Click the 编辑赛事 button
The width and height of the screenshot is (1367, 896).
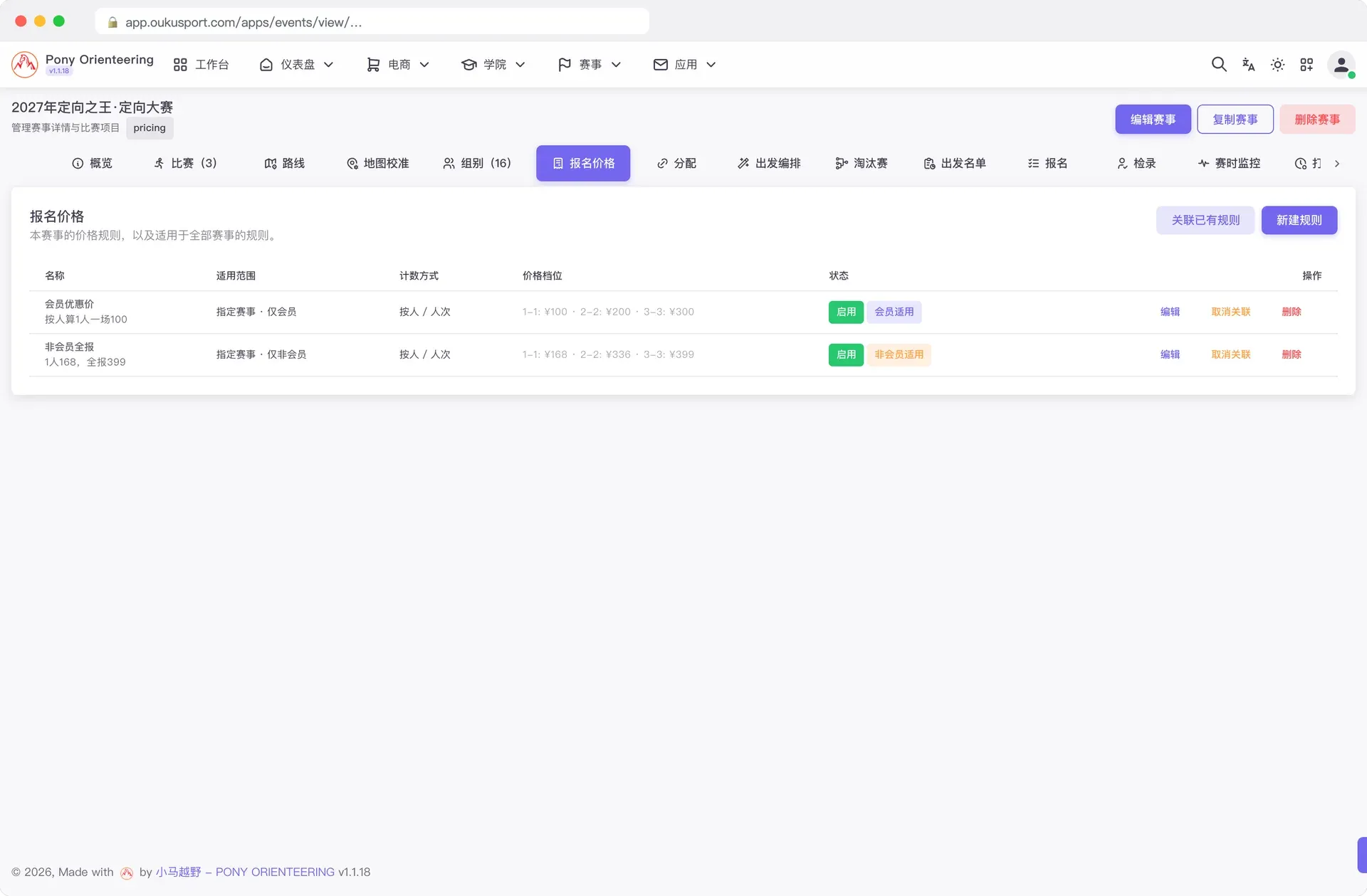[1153, 120]
